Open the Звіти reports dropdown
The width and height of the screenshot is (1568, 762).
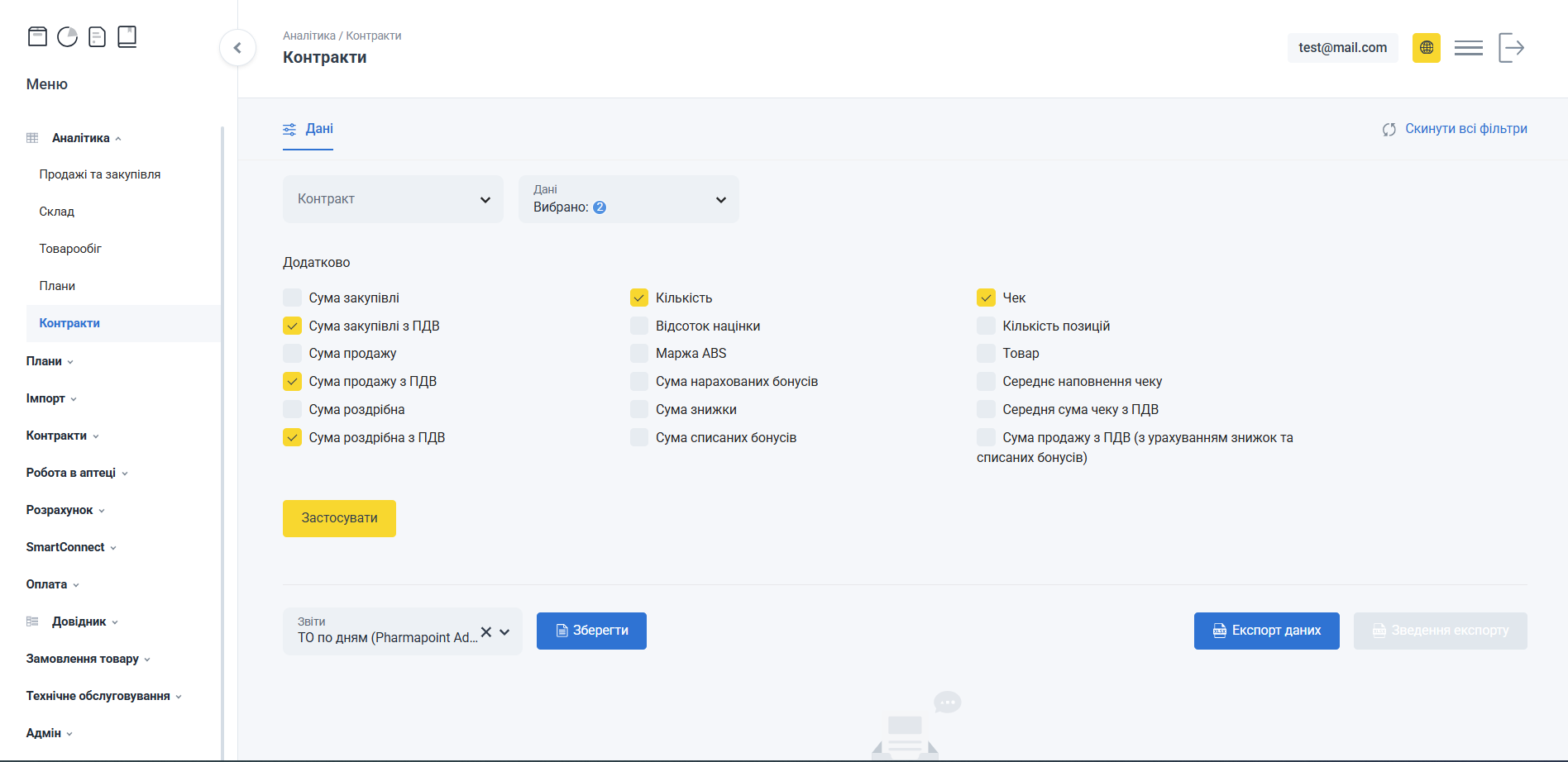[x=504, y=632]
